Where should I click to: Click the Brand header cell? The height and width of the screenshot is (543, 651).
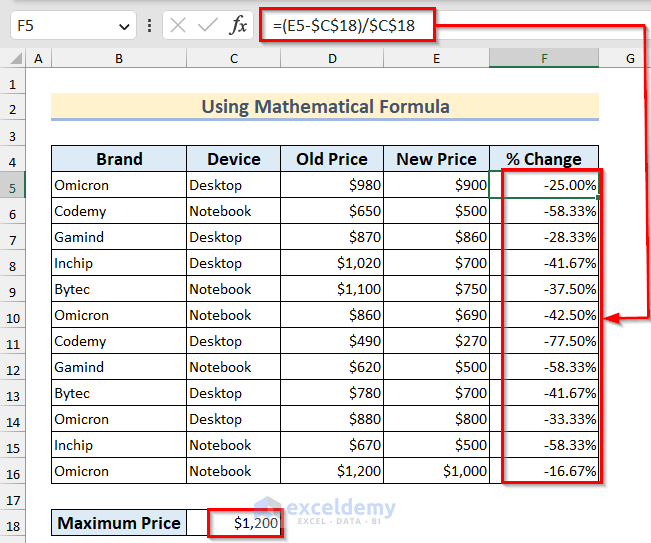click(119, 159)
